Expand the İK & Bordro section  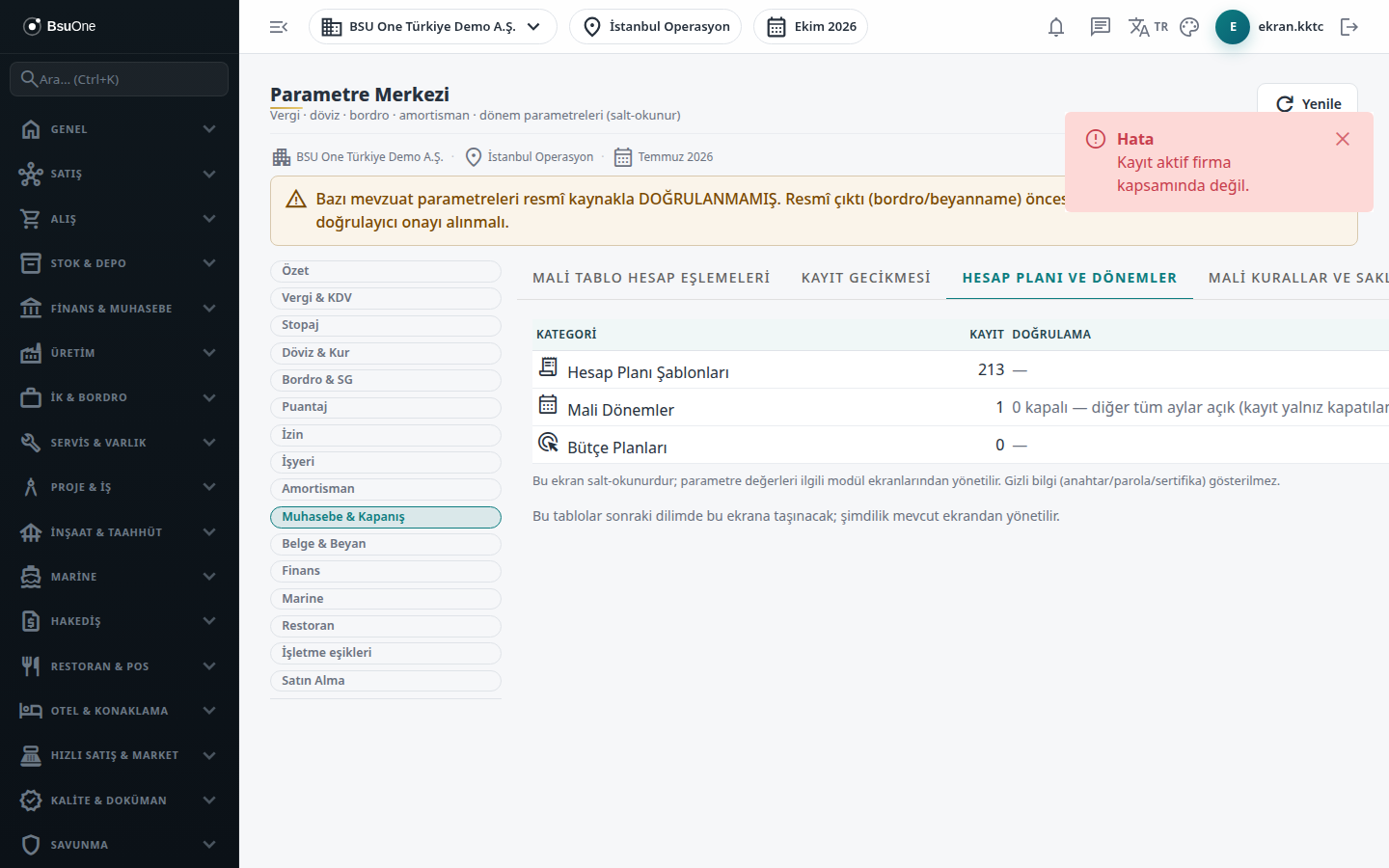point(120,397)
